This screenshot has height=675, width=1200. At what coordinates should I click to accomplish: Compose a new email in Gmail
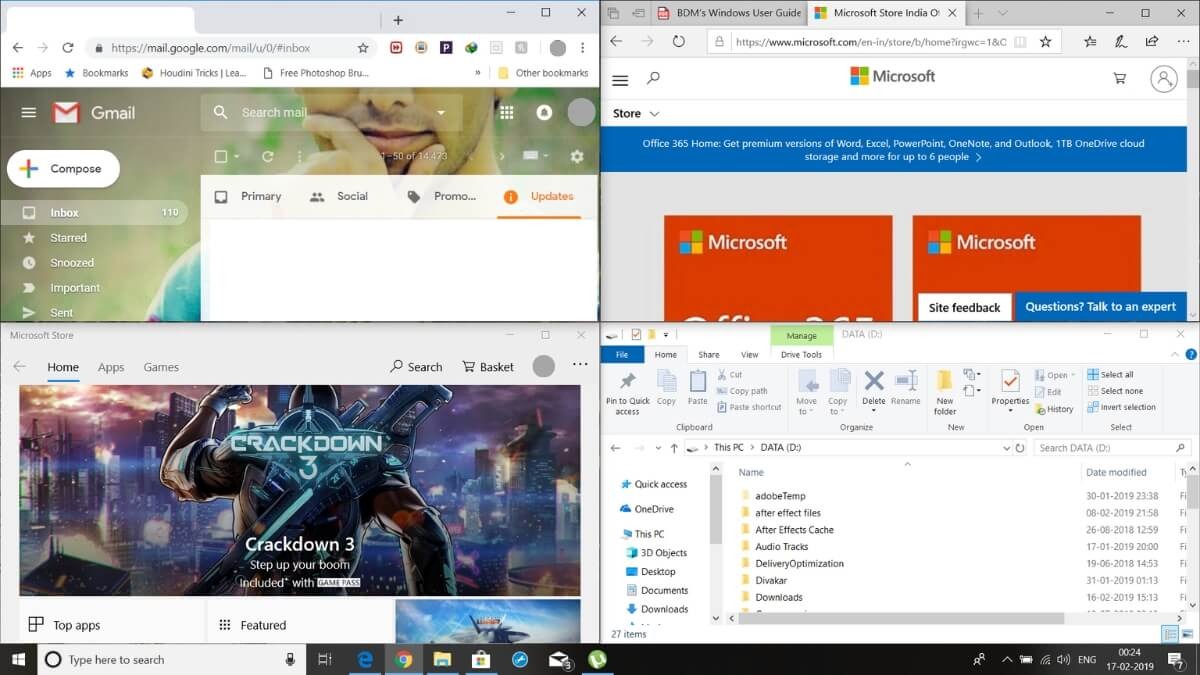coord(63,169)
